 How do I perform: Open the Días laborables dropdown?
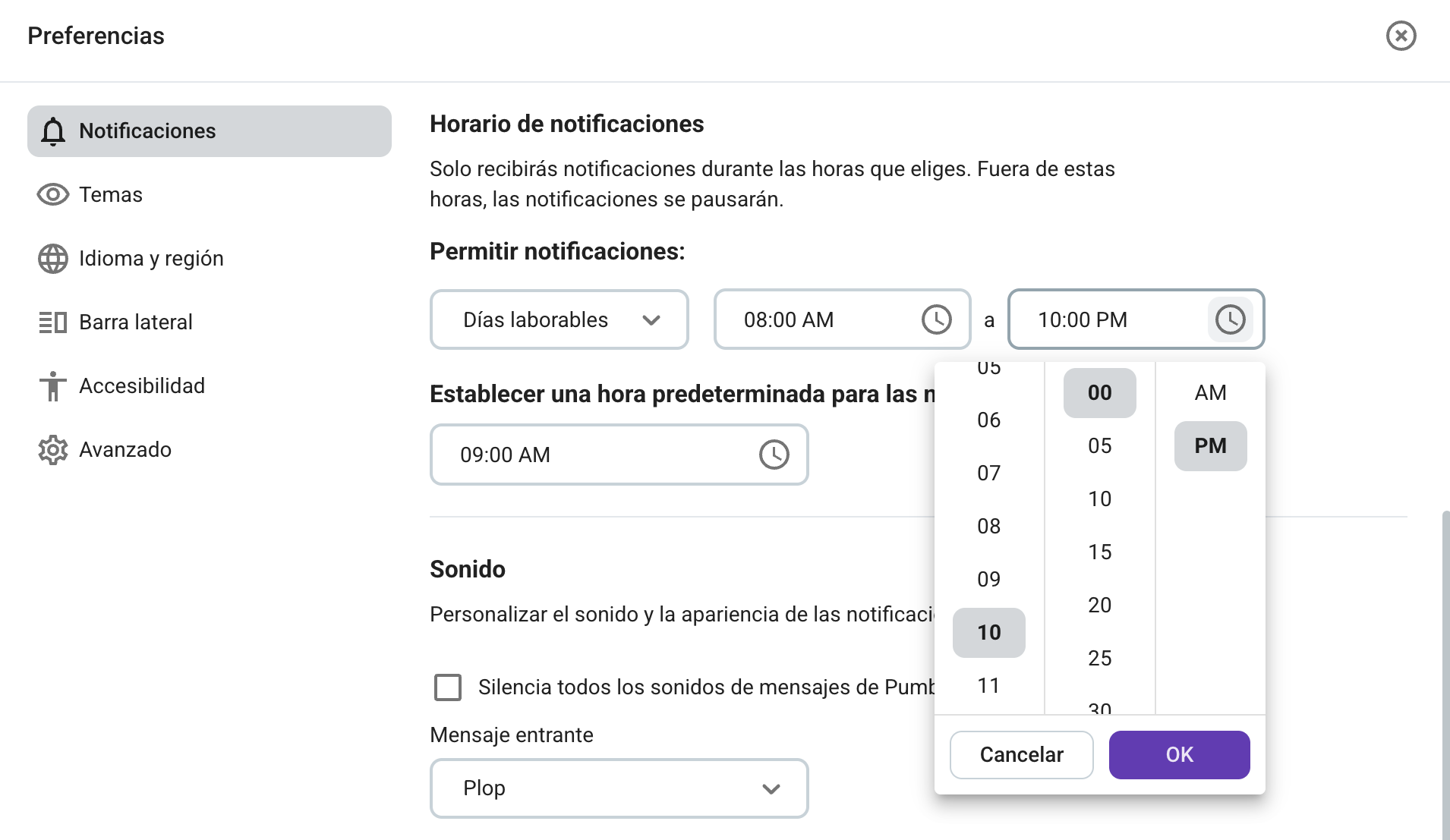click(x=559, y=319)
